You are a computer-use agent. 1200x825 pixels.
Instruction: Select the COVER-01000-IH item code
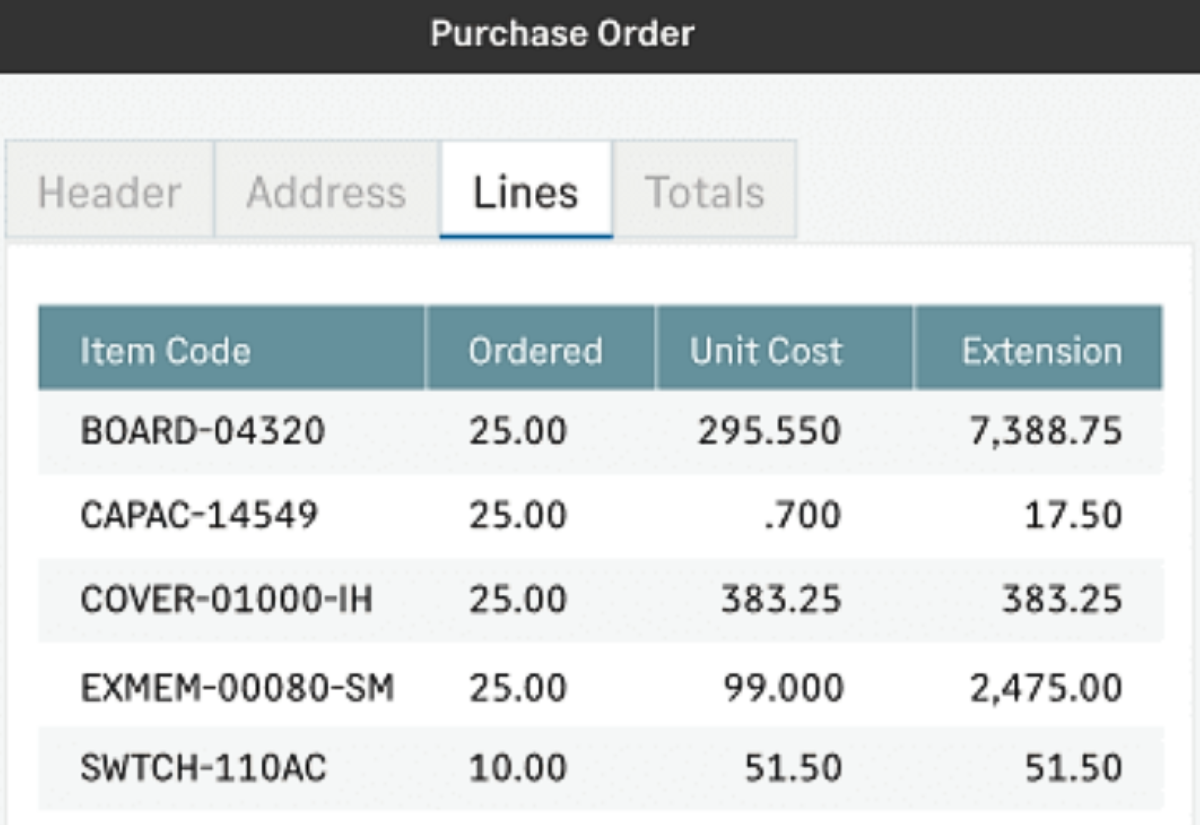click(x=226, y=600)
